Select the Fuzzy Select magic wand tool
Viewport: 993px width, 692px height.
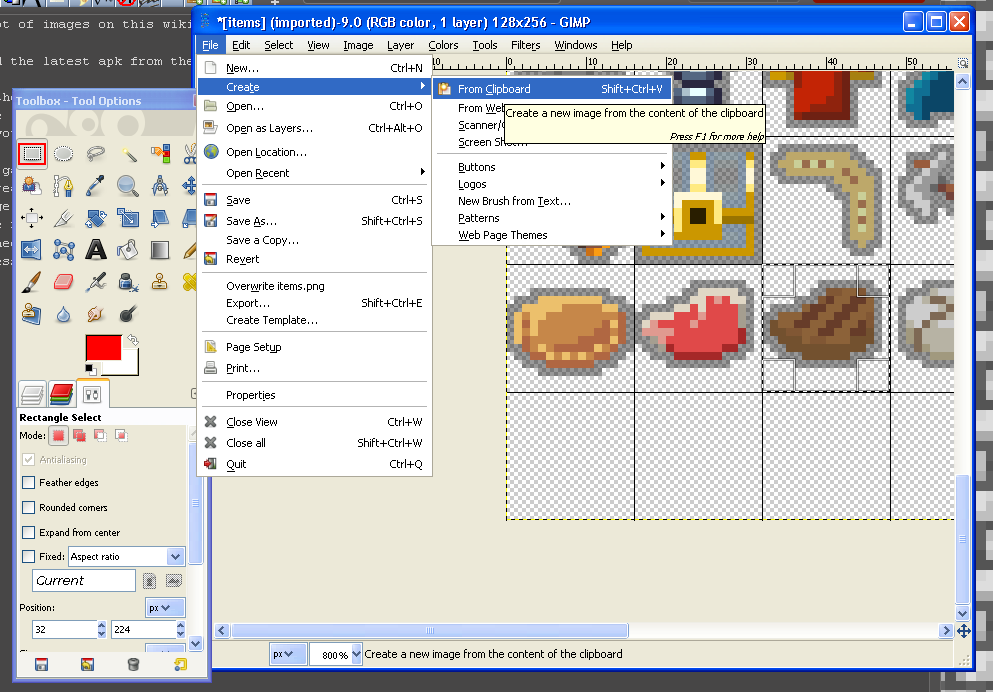click(x=128, y=154)
